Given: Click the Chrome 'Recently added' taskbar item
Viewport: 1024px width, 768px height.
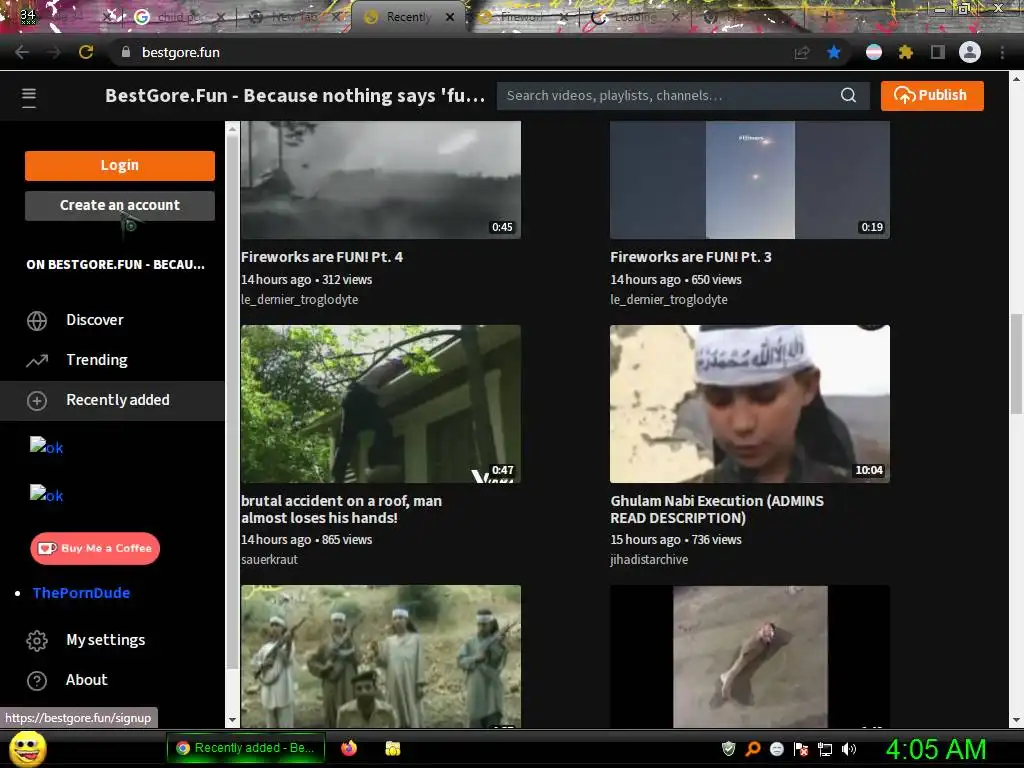Looking at the screenshot, I should (x=246, y=748).
